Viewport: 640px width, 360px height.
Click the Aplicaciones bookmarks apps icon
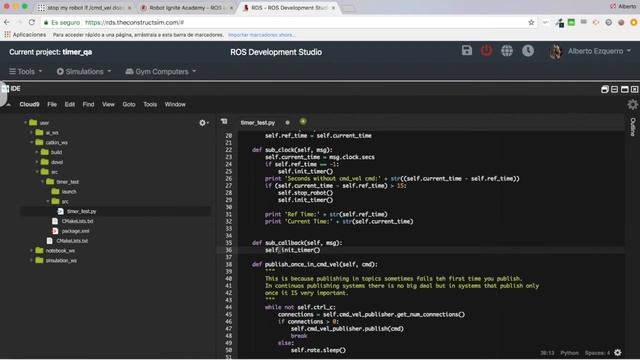[x=7, y=35]
